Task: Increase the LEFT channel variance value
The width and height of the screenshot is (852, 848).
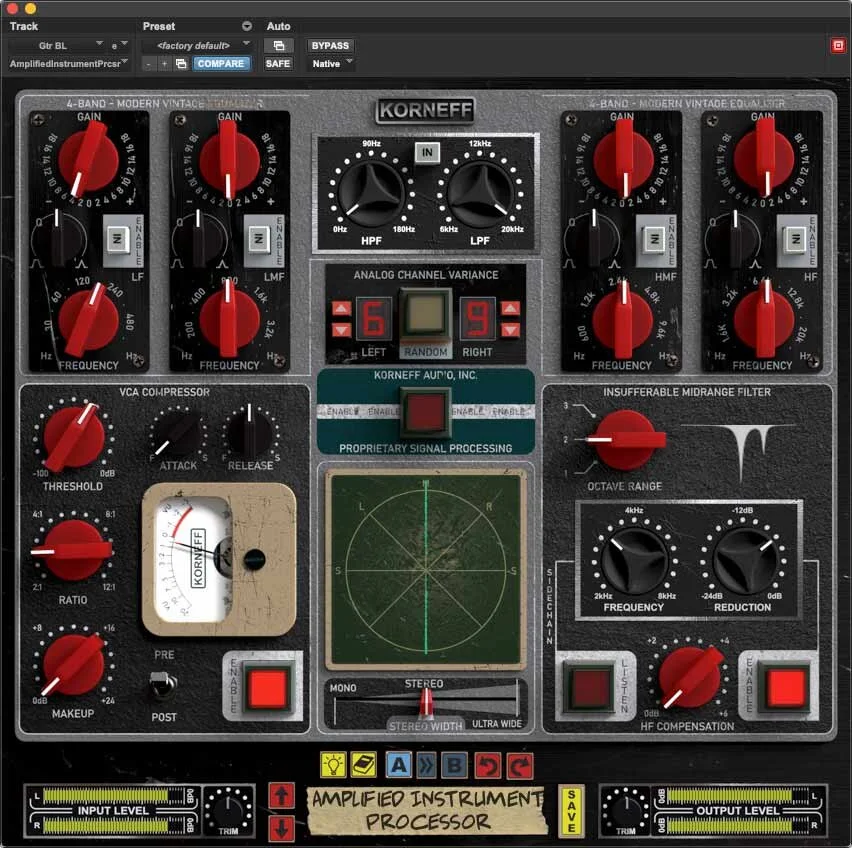Action: click(341, 309)
